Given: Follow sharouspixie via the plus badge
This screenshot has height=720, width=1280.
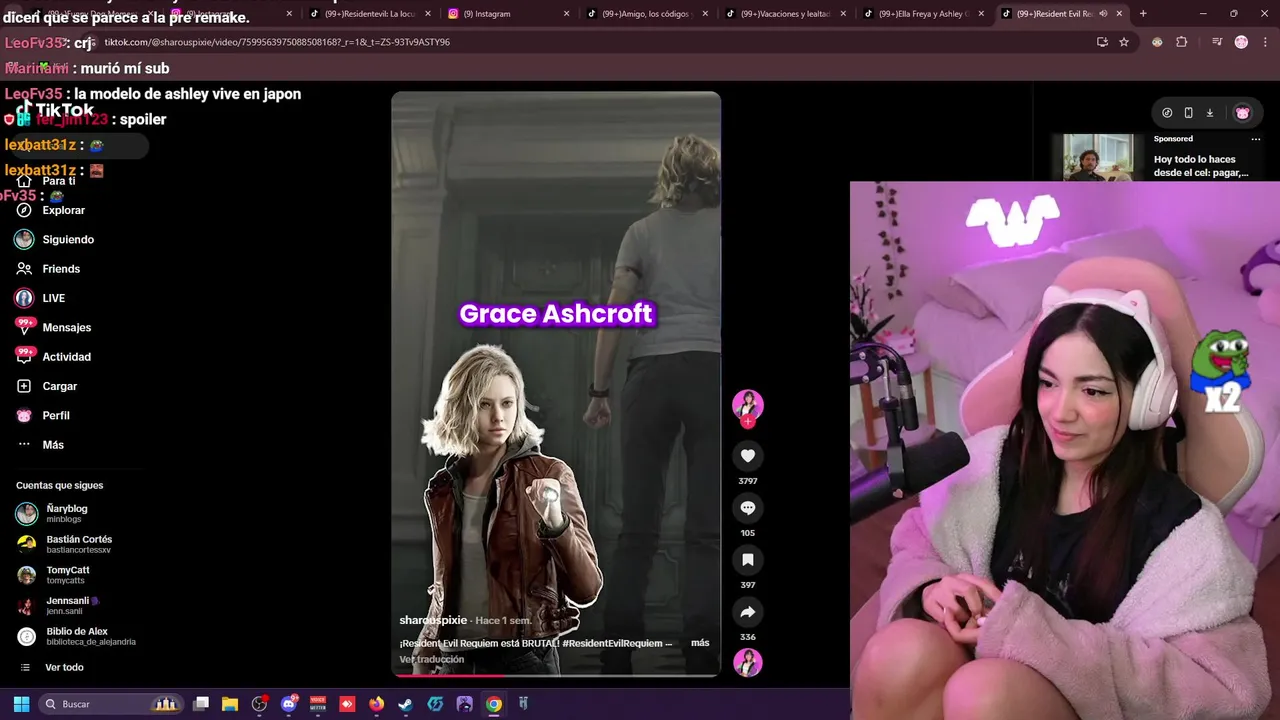Looking at the screenshot, I should [x=747, y=422].
